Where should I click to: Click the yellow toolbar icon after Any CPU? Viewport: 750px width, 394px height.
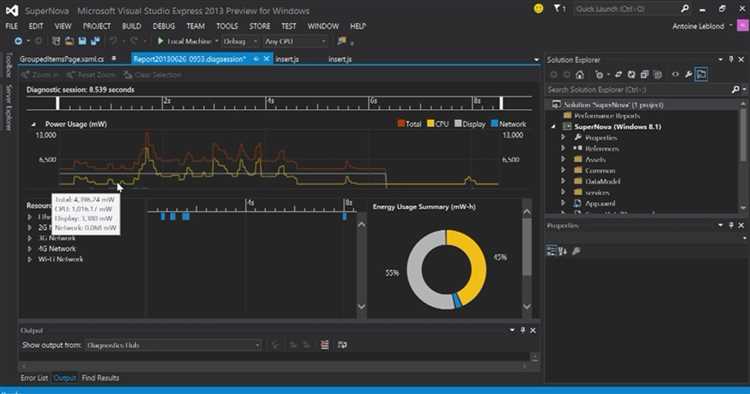[342, 42]
